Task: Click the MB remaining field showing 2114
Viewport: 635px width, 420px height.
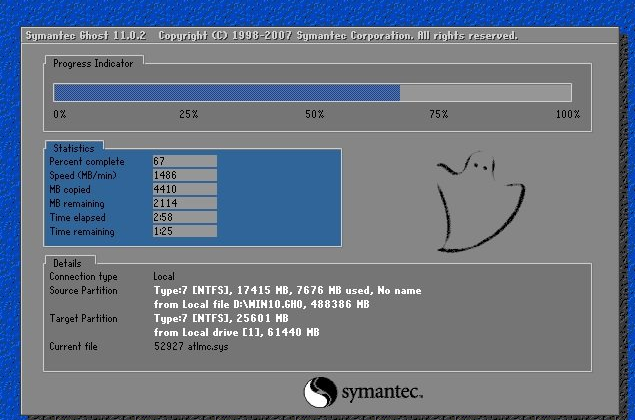Action: tap(184, 203)
